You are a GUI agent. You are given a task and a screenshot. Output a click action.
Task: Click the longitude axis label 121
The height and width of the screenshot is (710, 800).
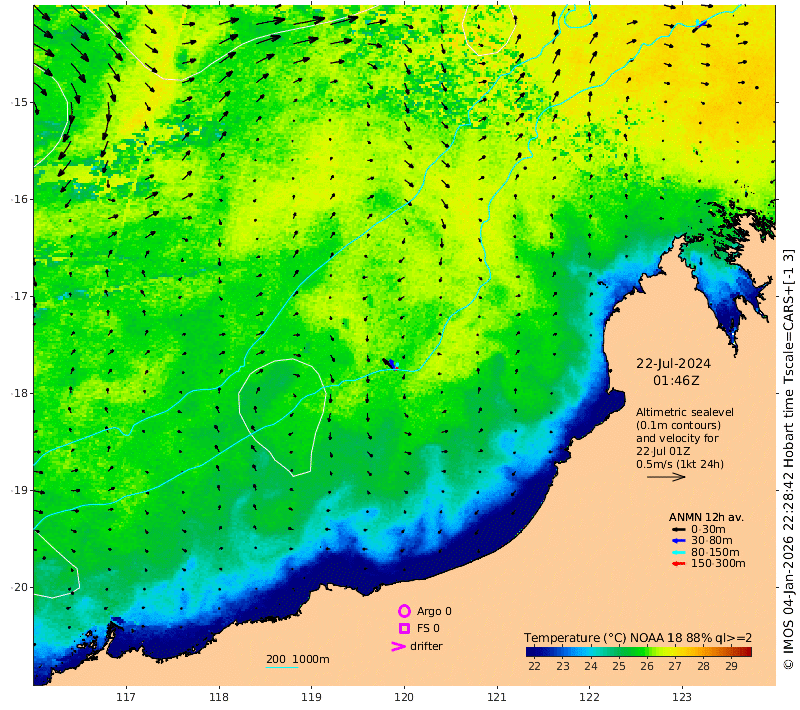coord(496,697)
